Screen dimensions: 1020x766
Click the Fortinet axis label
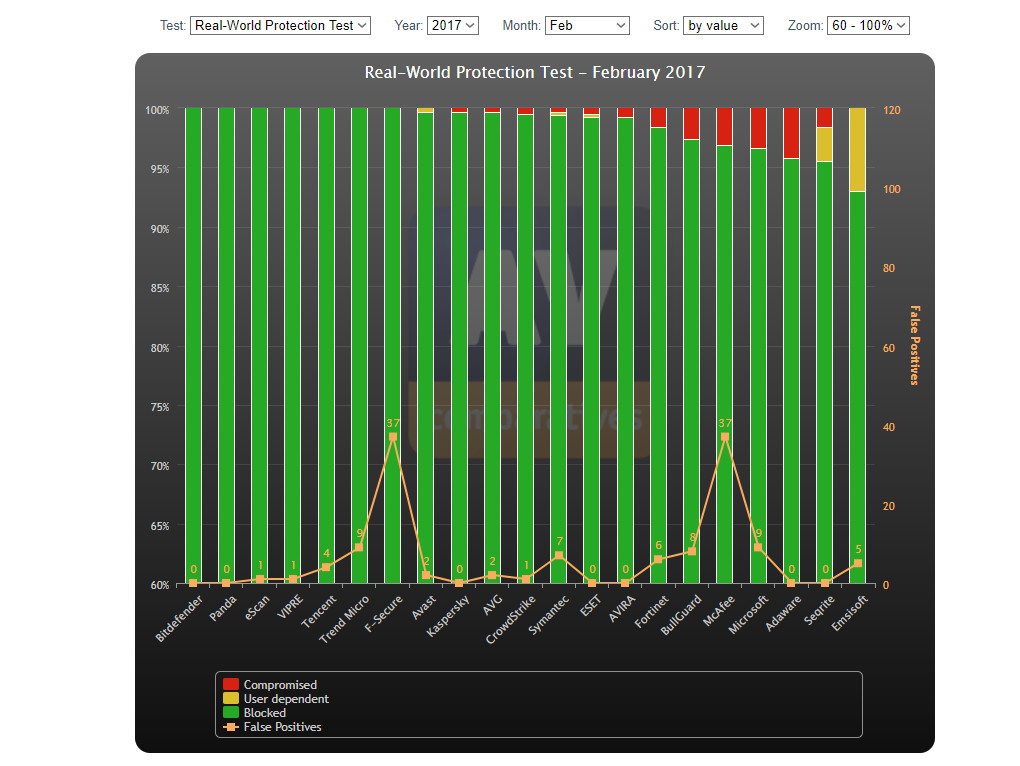[651, 612]
